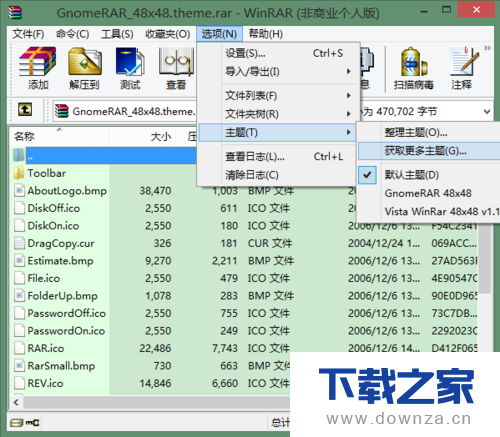The width and height of the screenshot is (500, 437).
Task: Open the Favorites (收藏夹) menu
Action: (x=167, y=34)
